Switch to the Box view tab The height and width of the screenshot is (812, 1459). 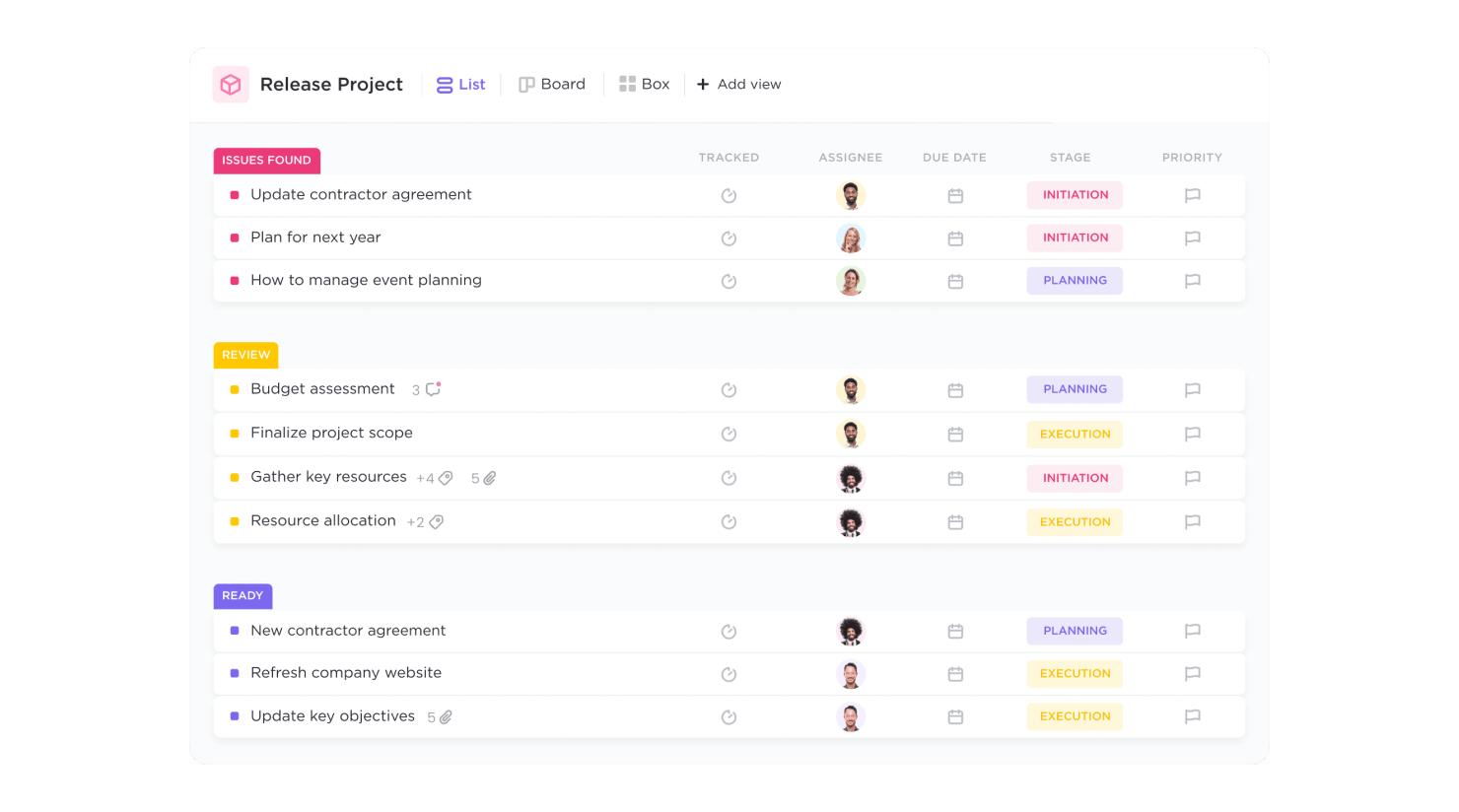click(645, 85)
